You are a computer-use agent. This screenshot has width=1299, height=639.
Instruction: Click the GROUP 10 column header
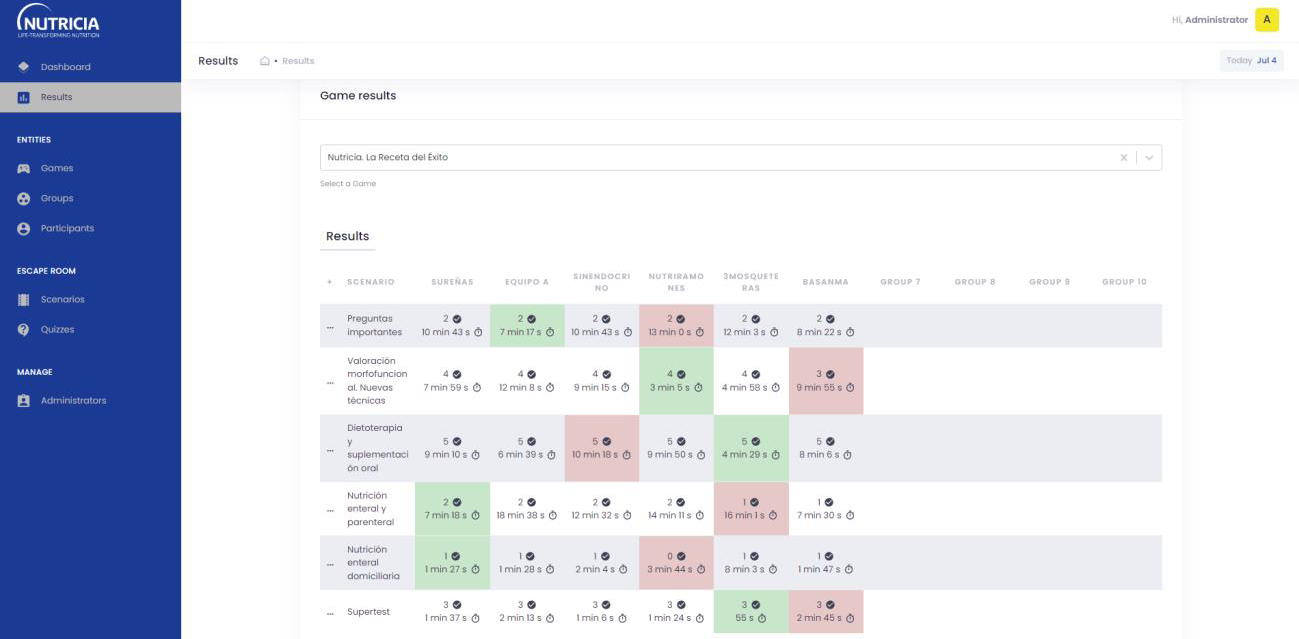pyautogui.click(x=1125, y=282)
